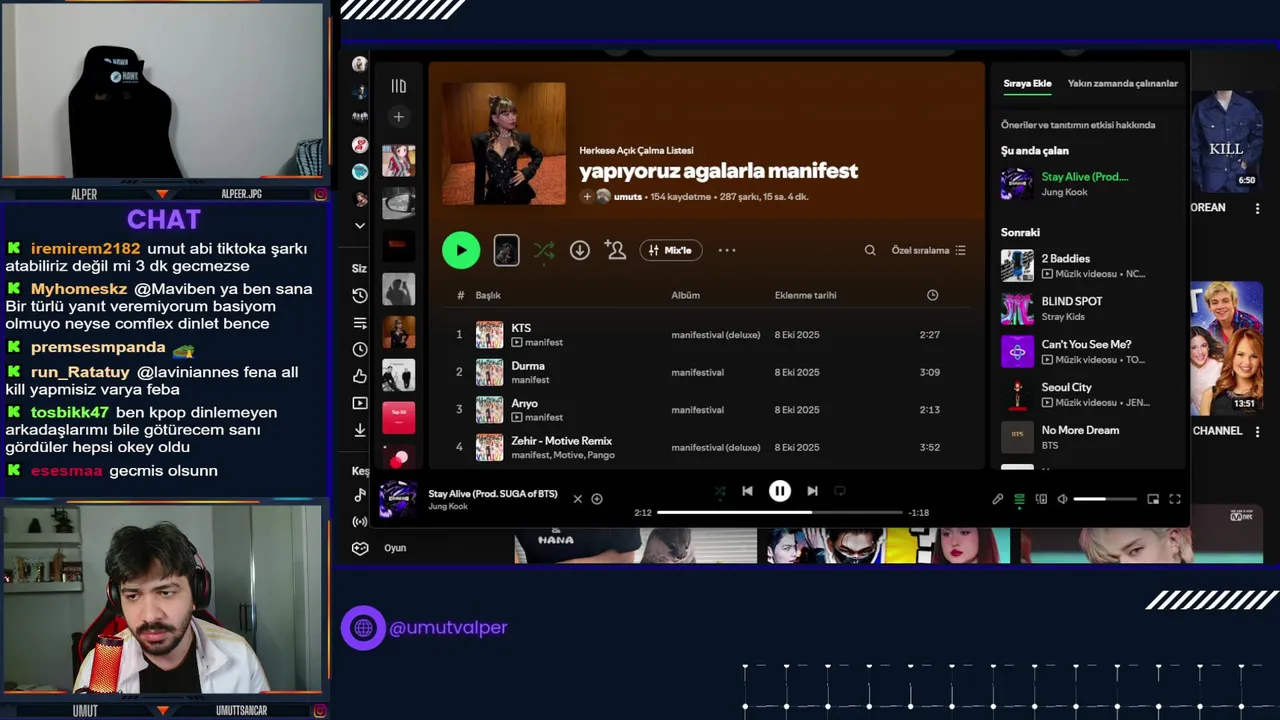The width and height of the screenshot is (1280, 720).
Task: Play the playlist with the green play button
Action: [461, 250]
